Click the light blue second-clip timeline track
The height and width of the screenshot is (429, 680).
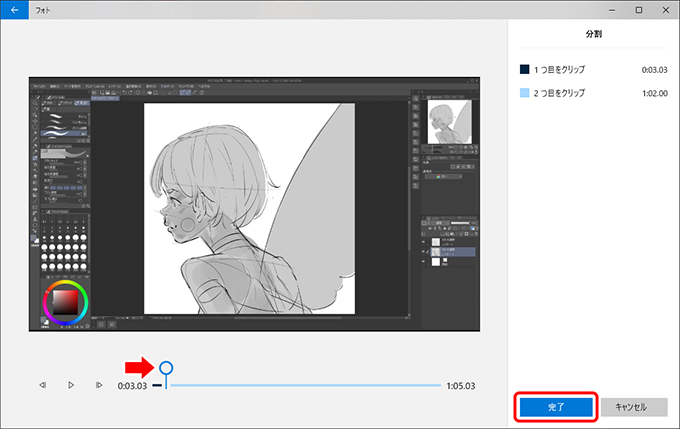(300, 385)
